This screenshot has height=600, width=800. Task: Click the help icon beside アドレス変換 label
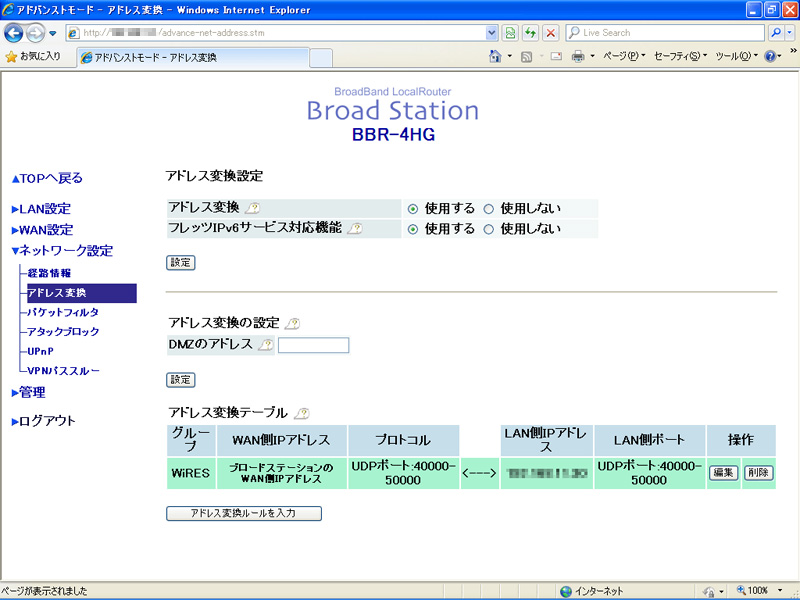point(253,208)
